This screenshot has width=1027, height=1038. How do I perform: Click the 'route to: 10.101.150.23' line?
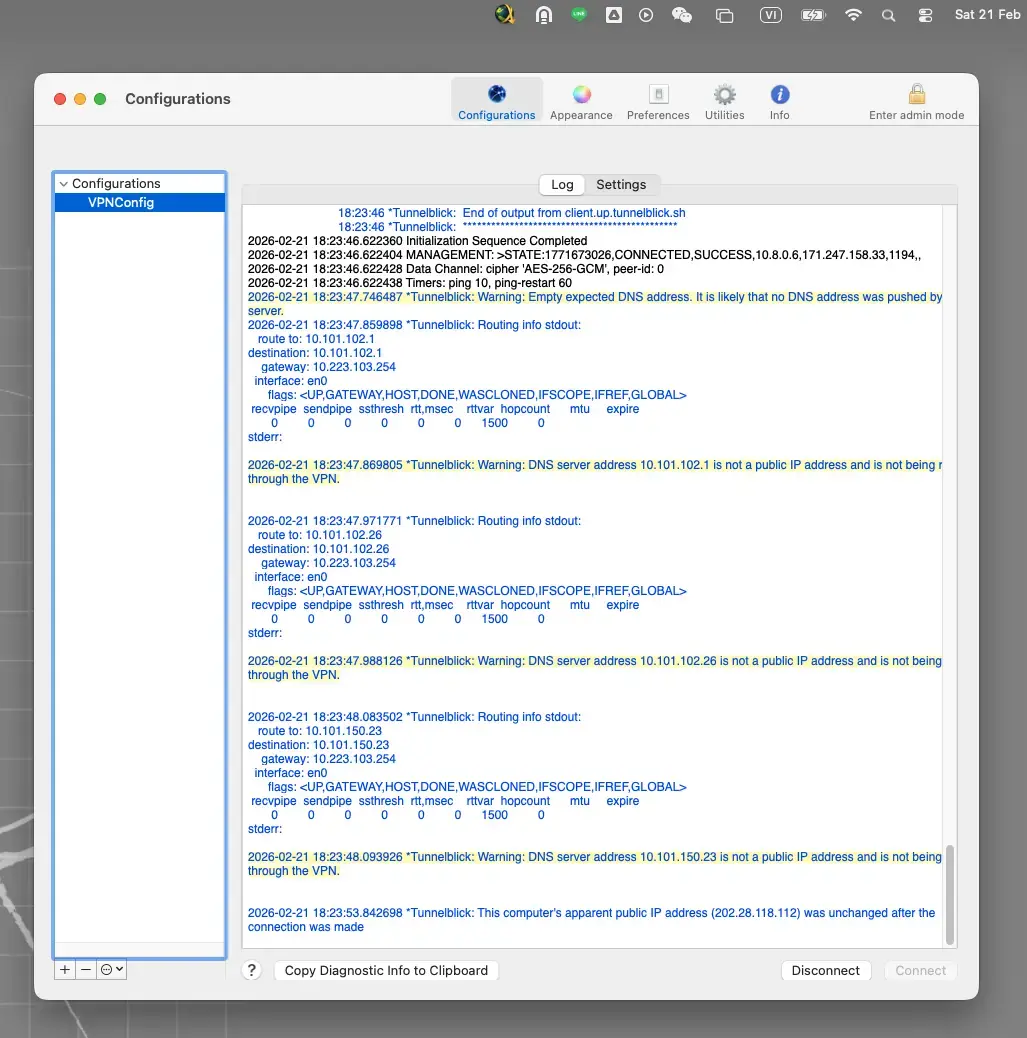pyautogui.click(x=320, y=731)
